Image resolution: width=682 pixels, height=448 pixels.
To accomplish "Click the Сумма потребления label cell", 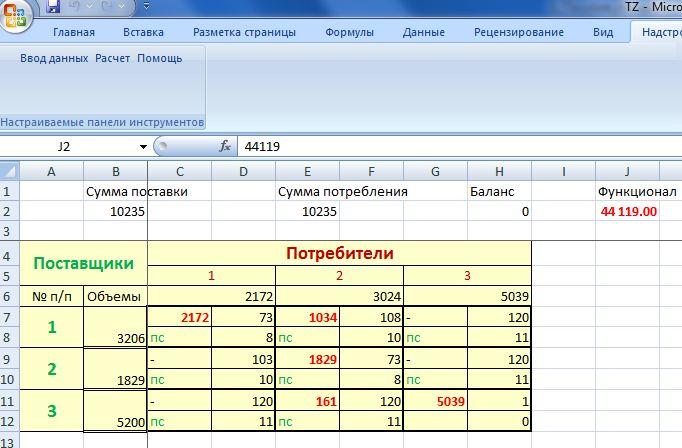I will (x=307, y=191).
